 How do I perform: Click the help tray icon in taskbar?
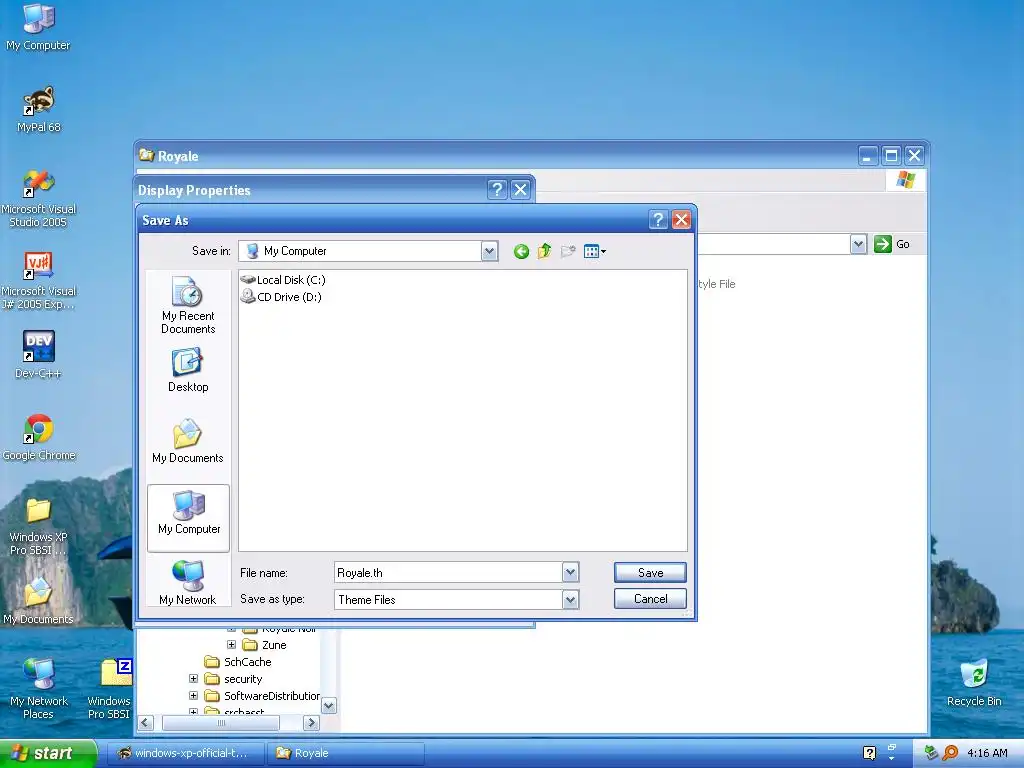click(x=869, y=753)
